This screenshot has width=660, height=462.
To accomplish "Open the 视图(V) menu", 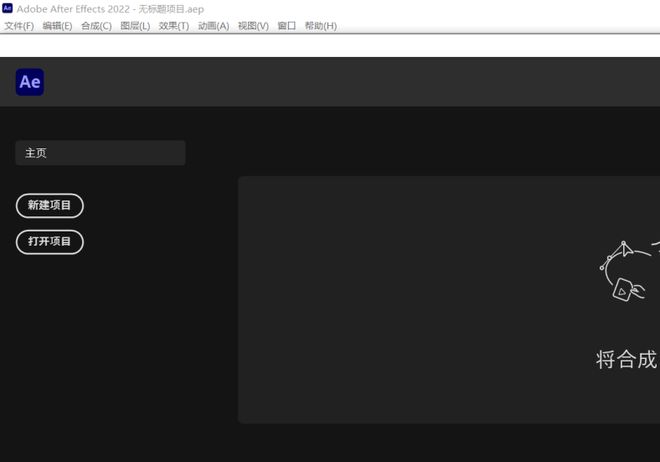I will coord(253,26).
